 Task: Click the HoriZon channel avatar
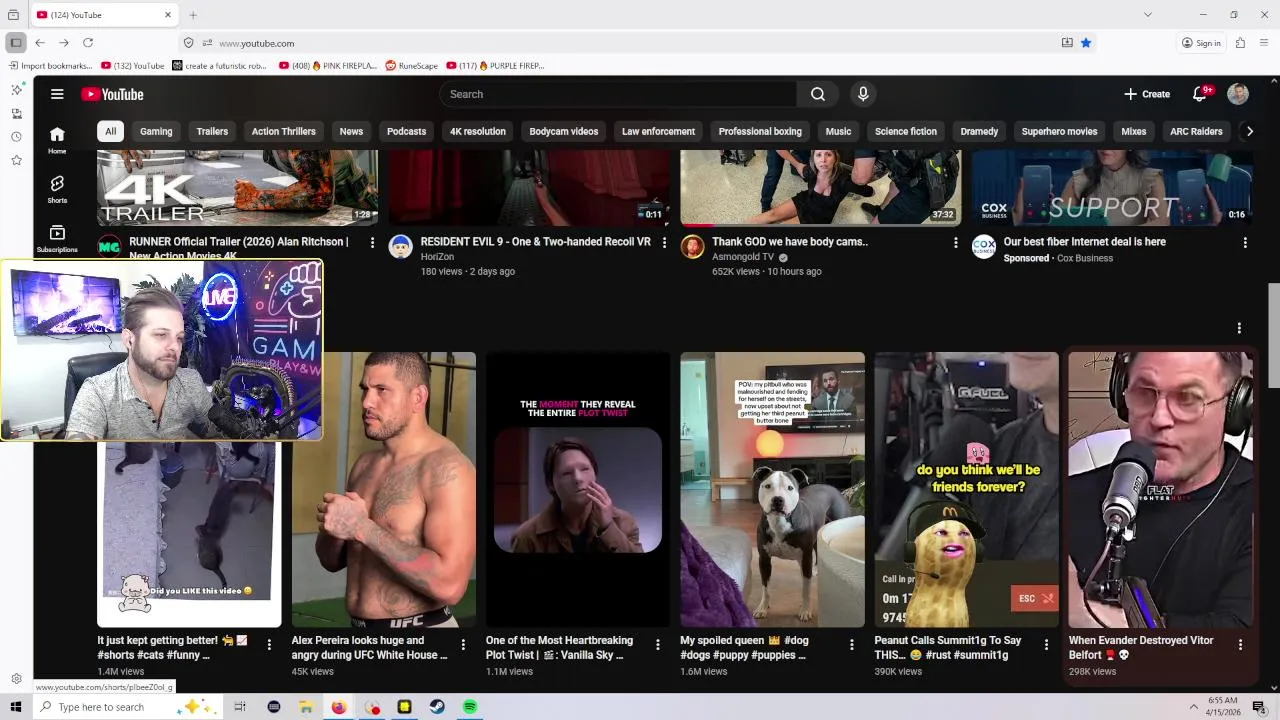(x=401, y=247)
